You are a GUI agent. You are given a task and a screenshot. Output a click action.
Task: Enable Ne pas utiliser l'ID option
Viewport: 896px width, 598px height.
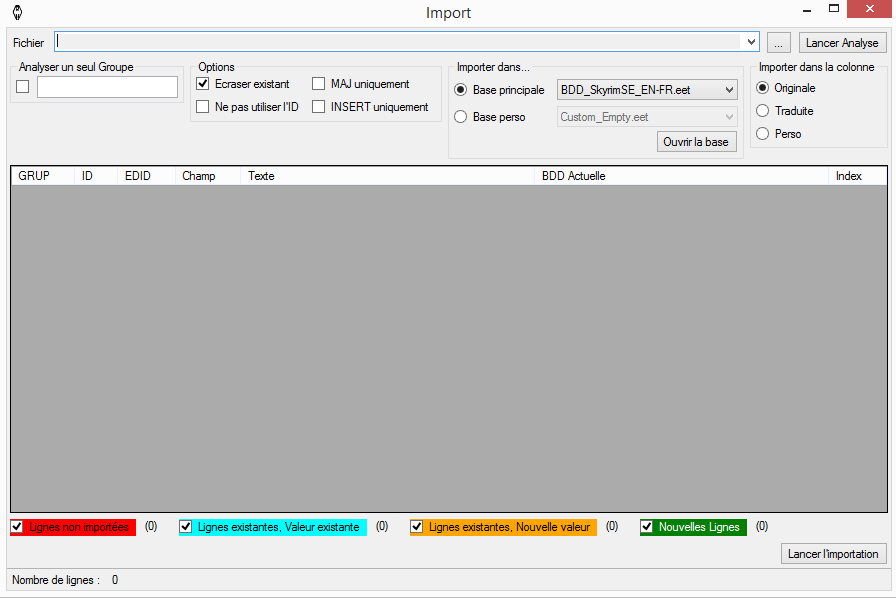click(203, 107)
